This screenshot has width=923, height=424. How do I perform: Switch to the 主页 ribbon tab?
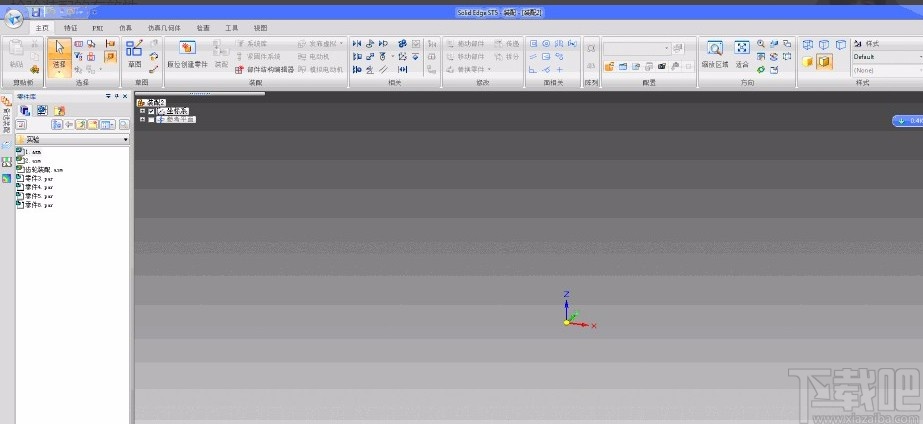(x=42, y=28)
